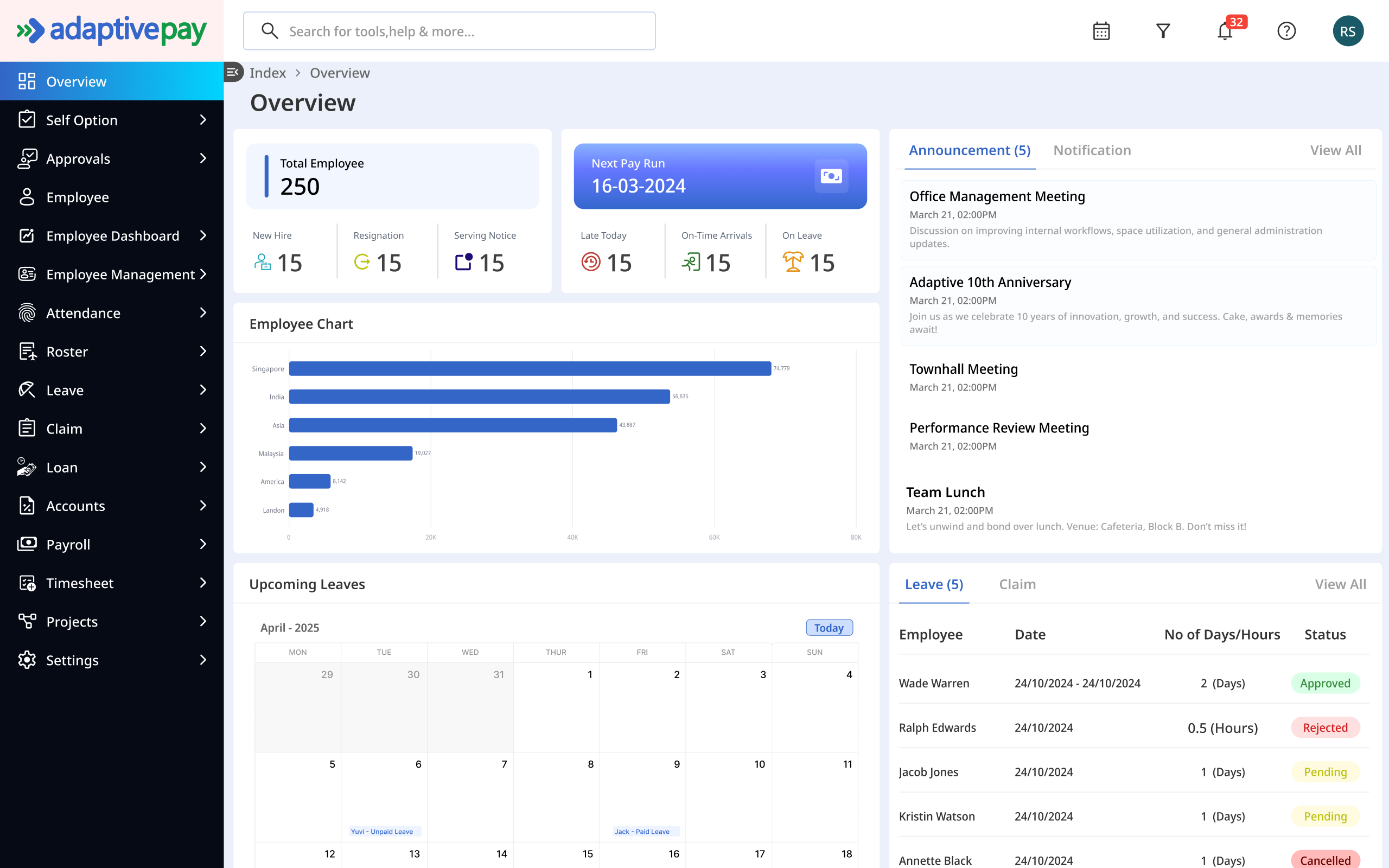Viewport: 1389px width, 868px height.
Task: Switch to the Leave (5) tab
Action: (x=934, y=584)
